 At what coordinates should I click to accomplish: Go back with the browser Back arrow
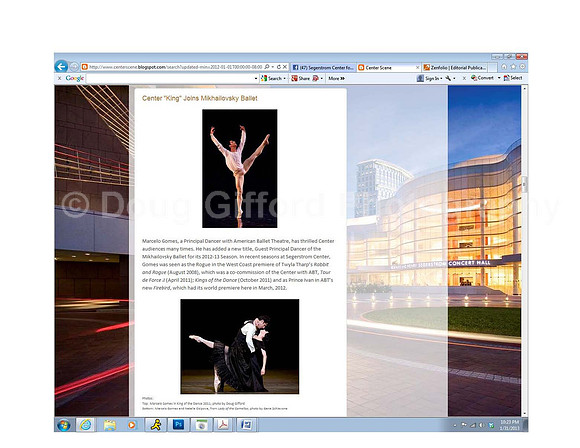click(x=61, y=67)
